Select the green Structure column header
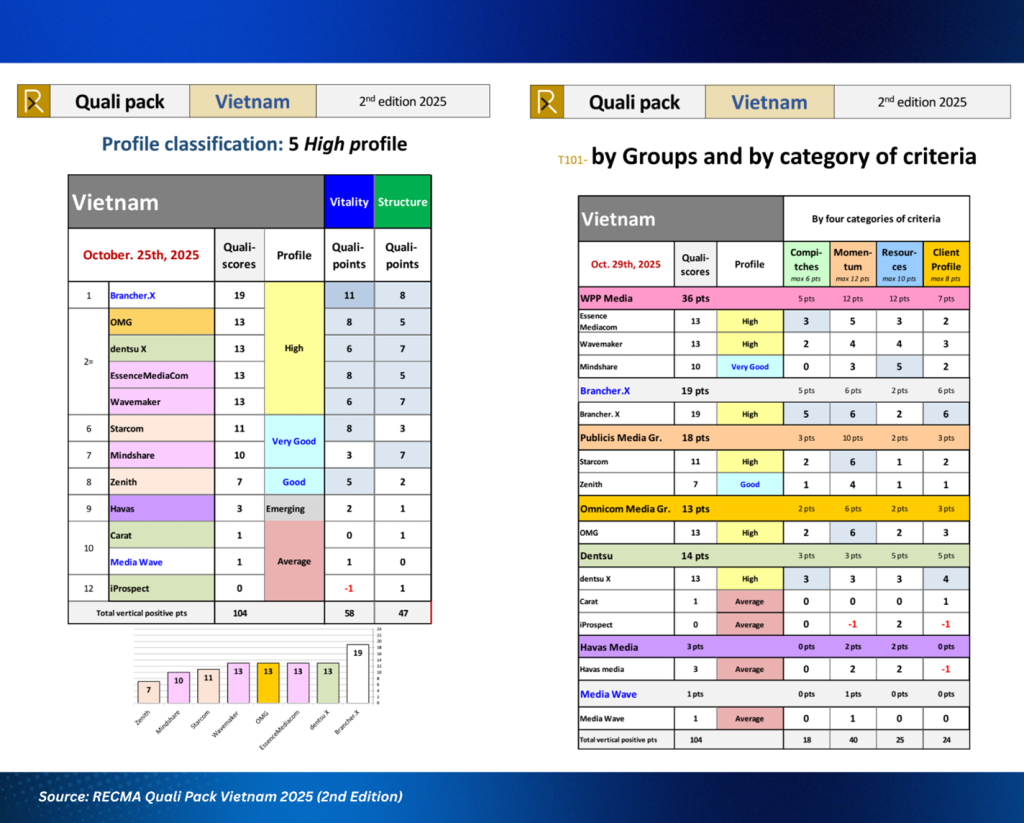This screenshot has width=1024, height=823. pyautogui.click(x=402, y=202)
